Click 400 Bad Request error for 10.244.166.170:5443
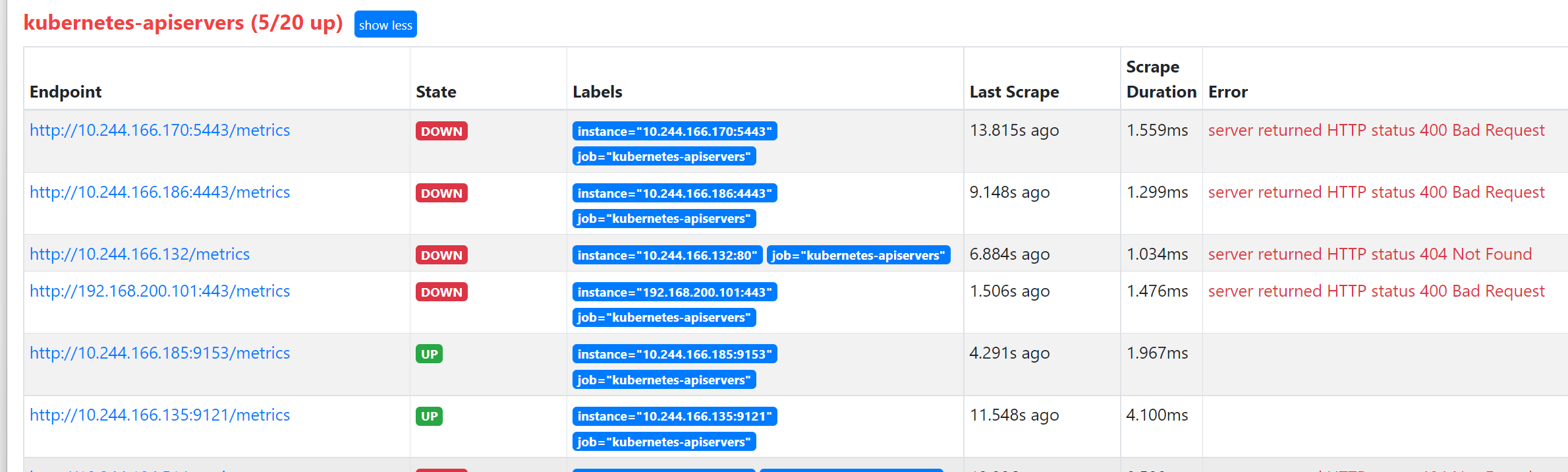Viewport: 1568px width, 472px height. tap(1376, 130)
